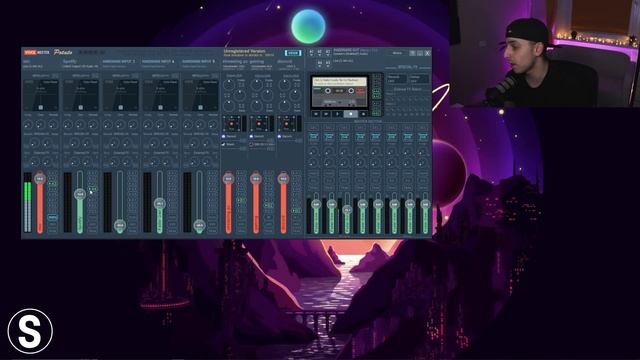This screenshot has height=360, width=640.
Task: Open the A3 hardware out selector
Action: click(328, 52)
